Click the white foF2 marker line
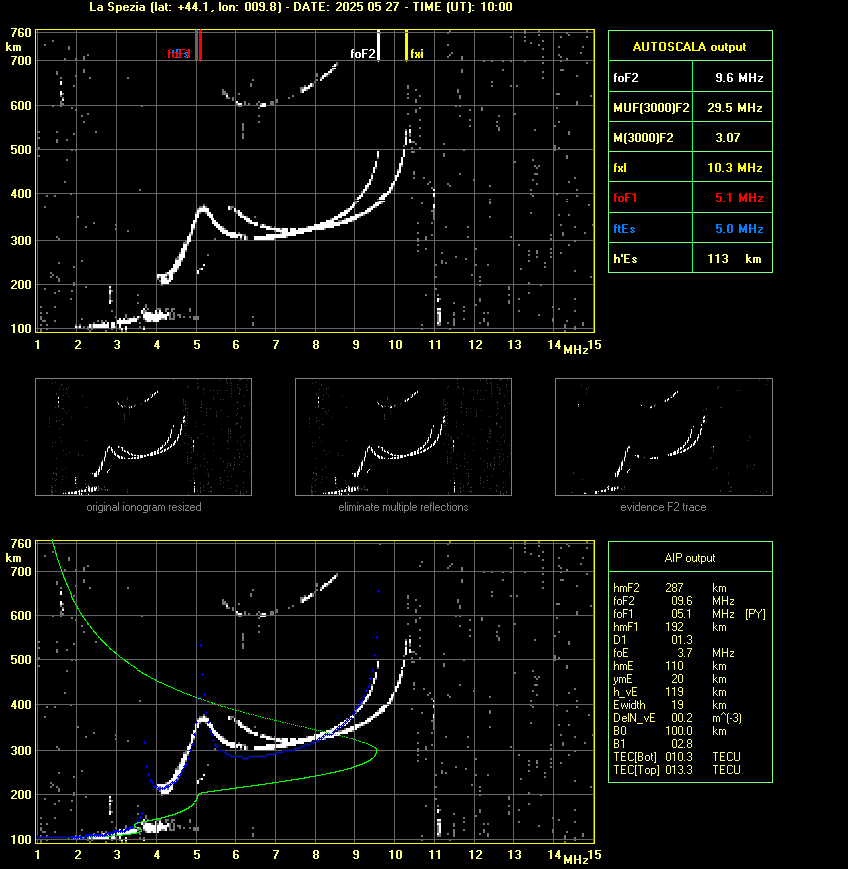848x869 pixels. click(379, 45)
